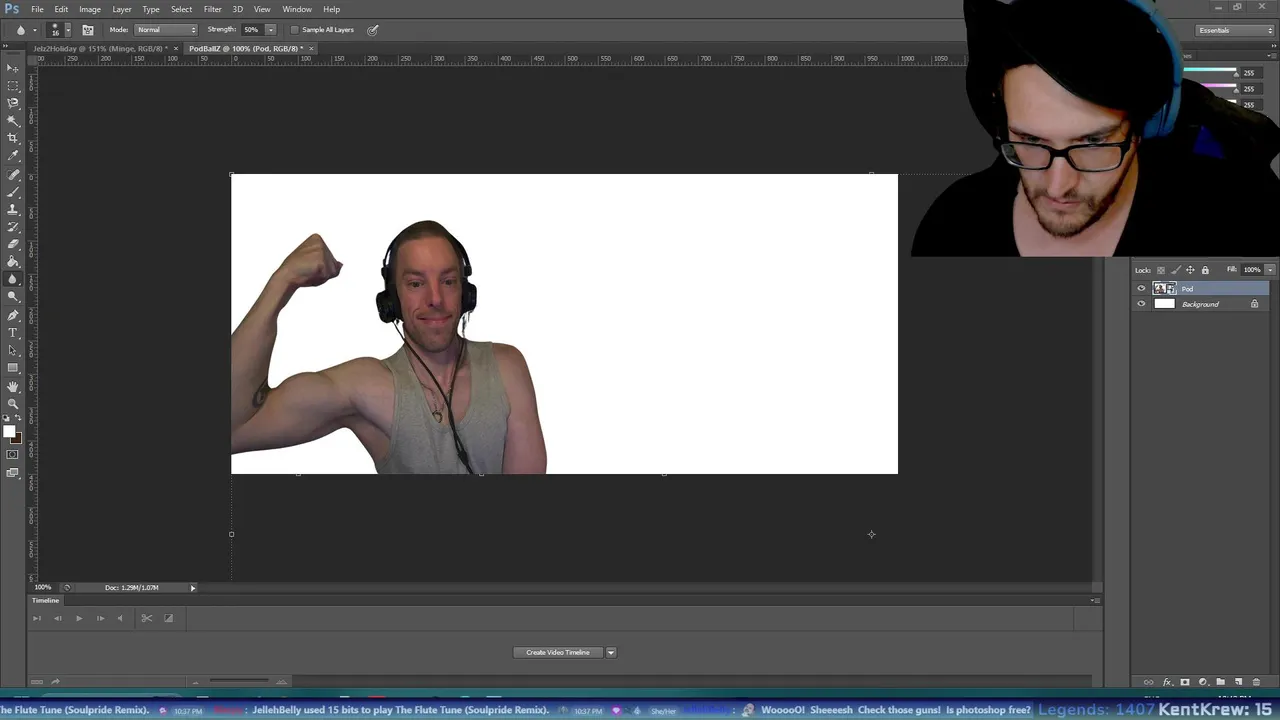Open the Filter menu
This screenshot has width=1280, height=720.
tap(212, 9)
